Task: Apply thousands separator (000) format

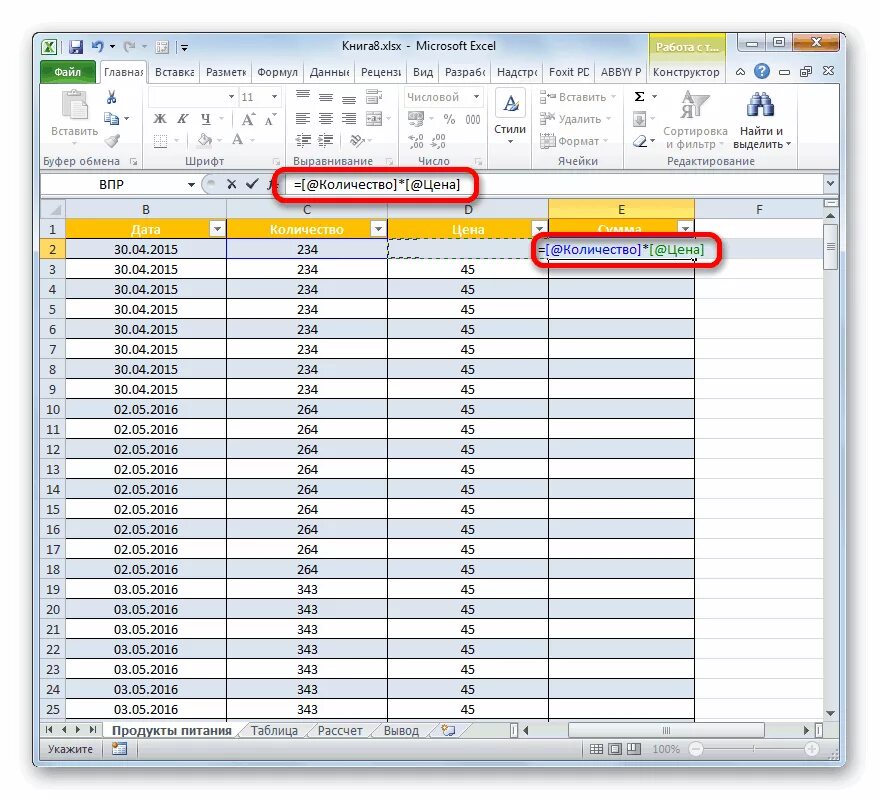Action: [473, 119]
